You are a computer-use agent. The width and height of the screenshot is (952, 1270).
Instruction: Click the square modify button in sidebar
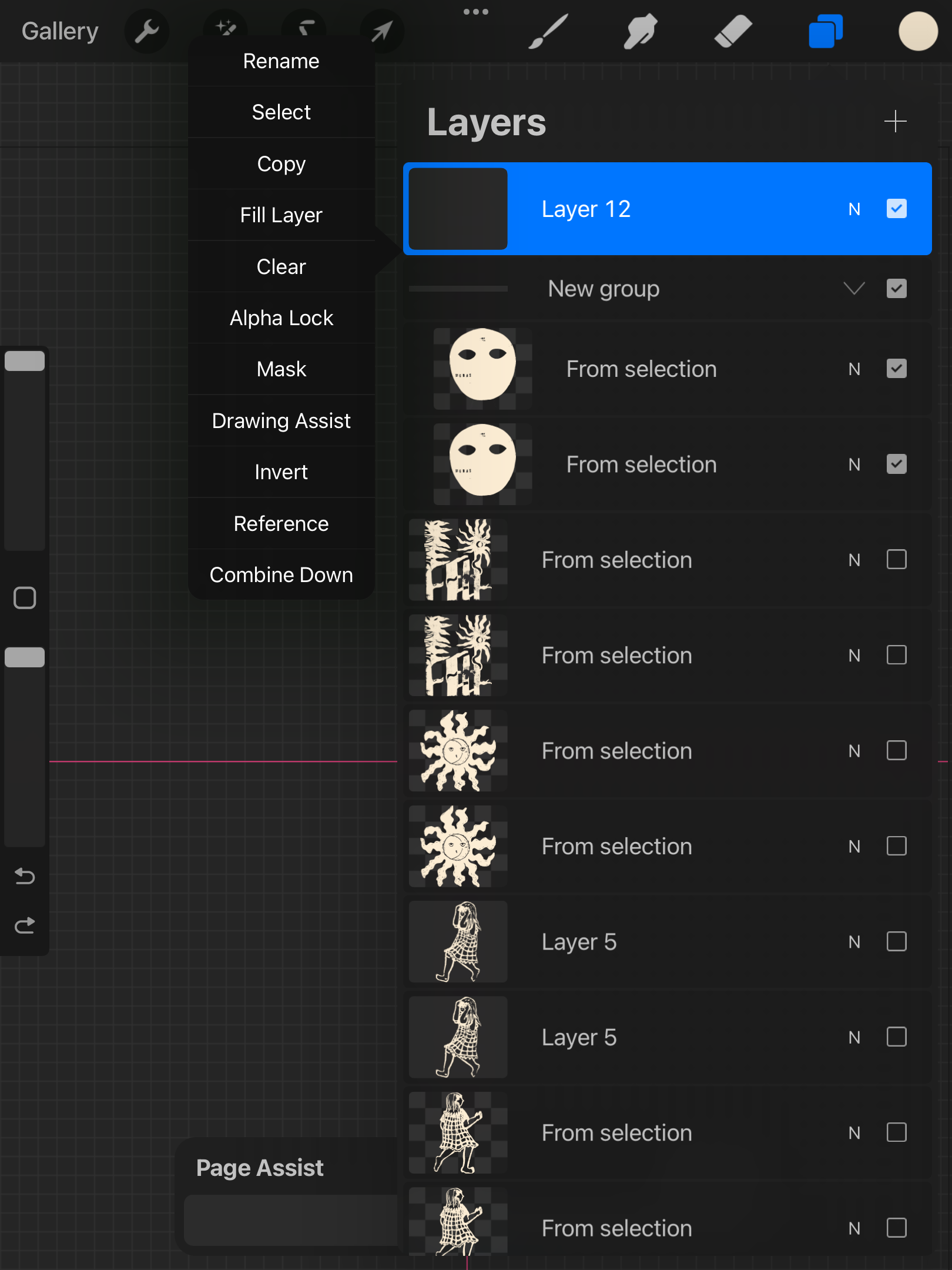25,598
